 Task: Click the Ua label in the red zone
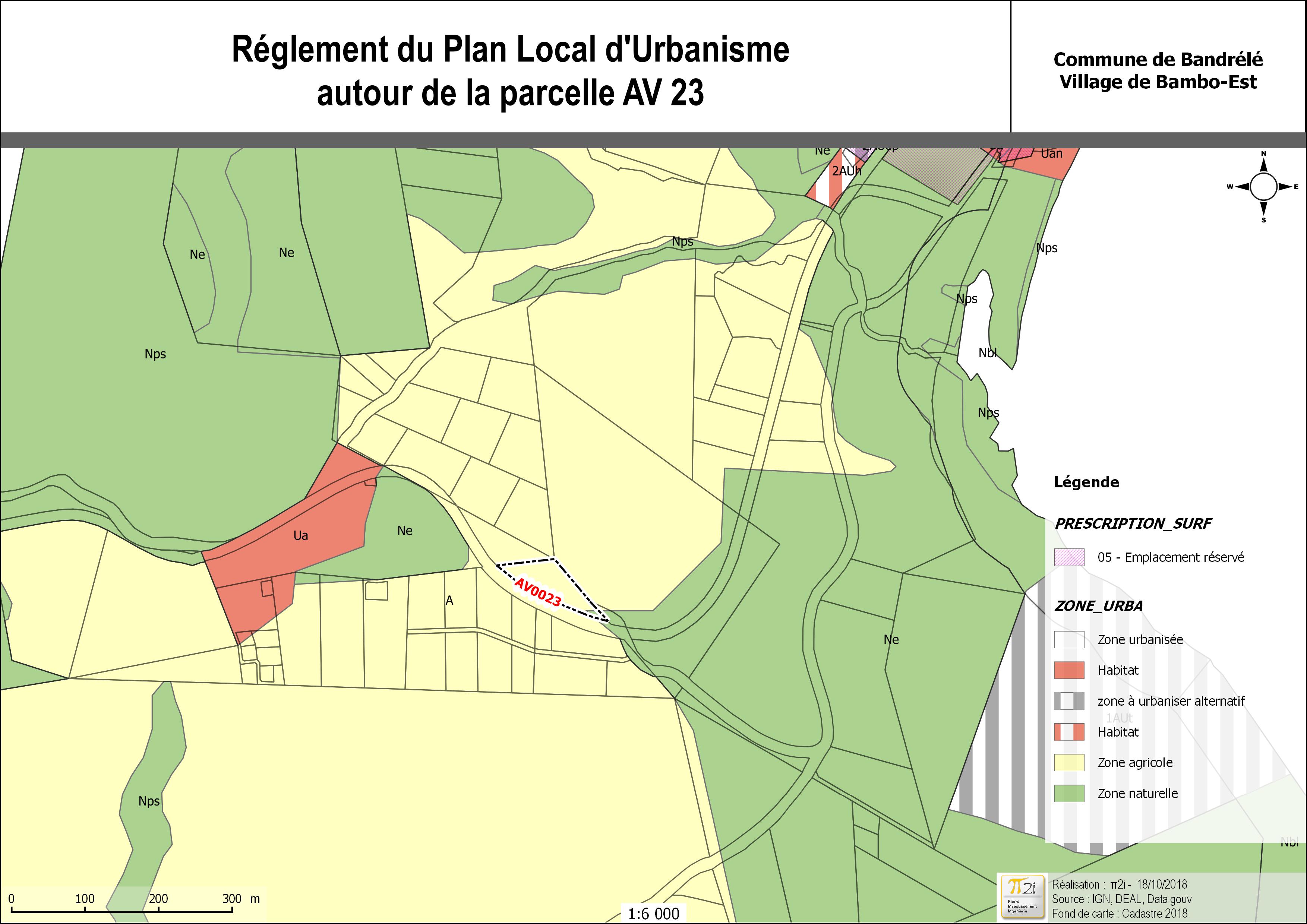click(x=300, y=535)
